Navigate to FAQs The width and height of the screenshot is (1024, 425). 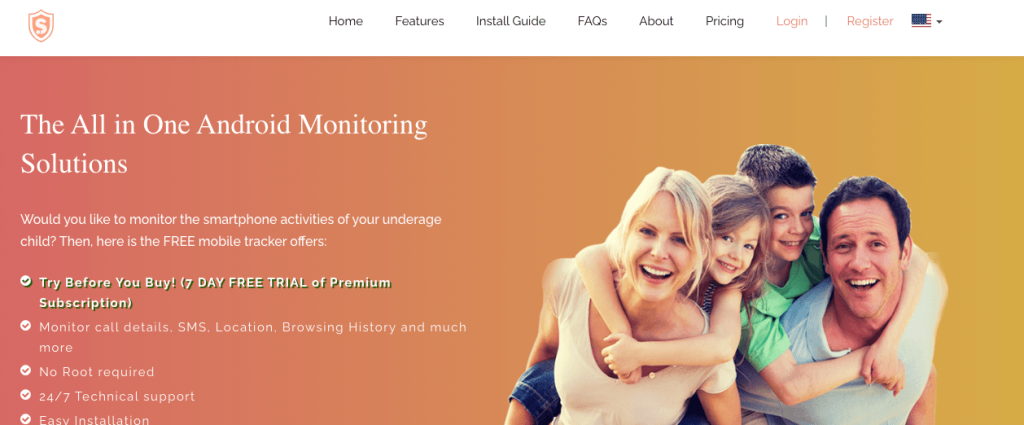point(592,21)
